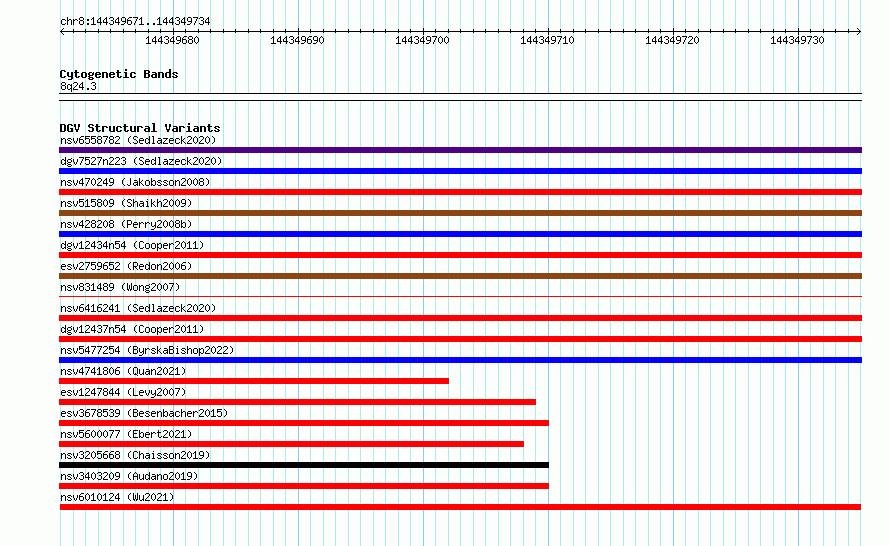Viewport: 890px width, 546px height.
Task: Open nsv5477254 (ByrskaBishop2022) label
Action: click(147, 350)
